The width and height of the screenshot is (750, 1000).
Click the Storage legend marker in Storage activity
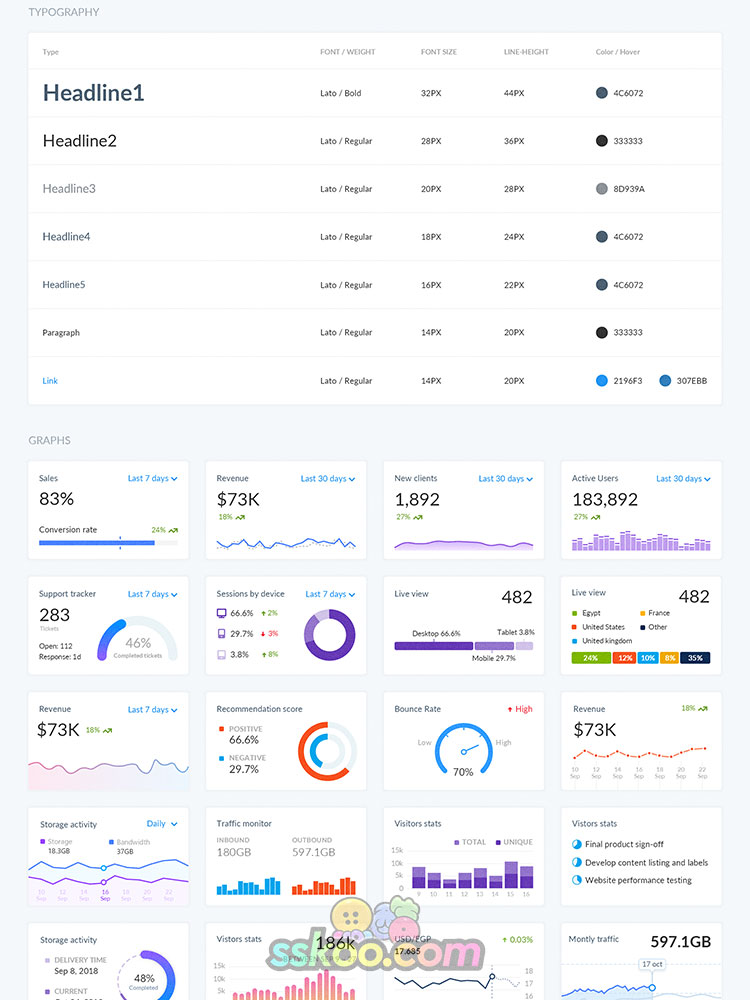(43, 842)
